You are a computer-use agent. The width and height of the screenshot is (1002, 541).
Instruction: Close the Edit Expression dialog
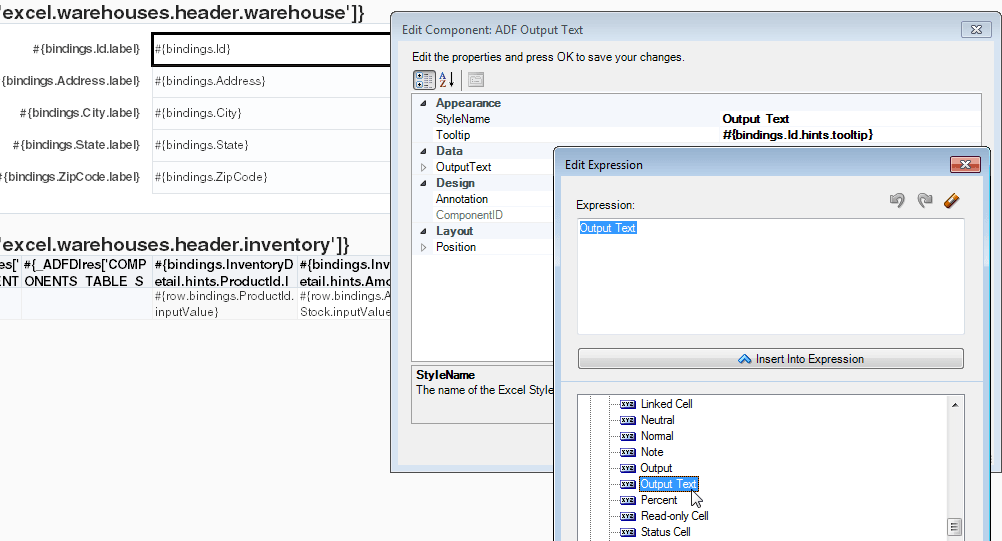[x=965, y=165]
